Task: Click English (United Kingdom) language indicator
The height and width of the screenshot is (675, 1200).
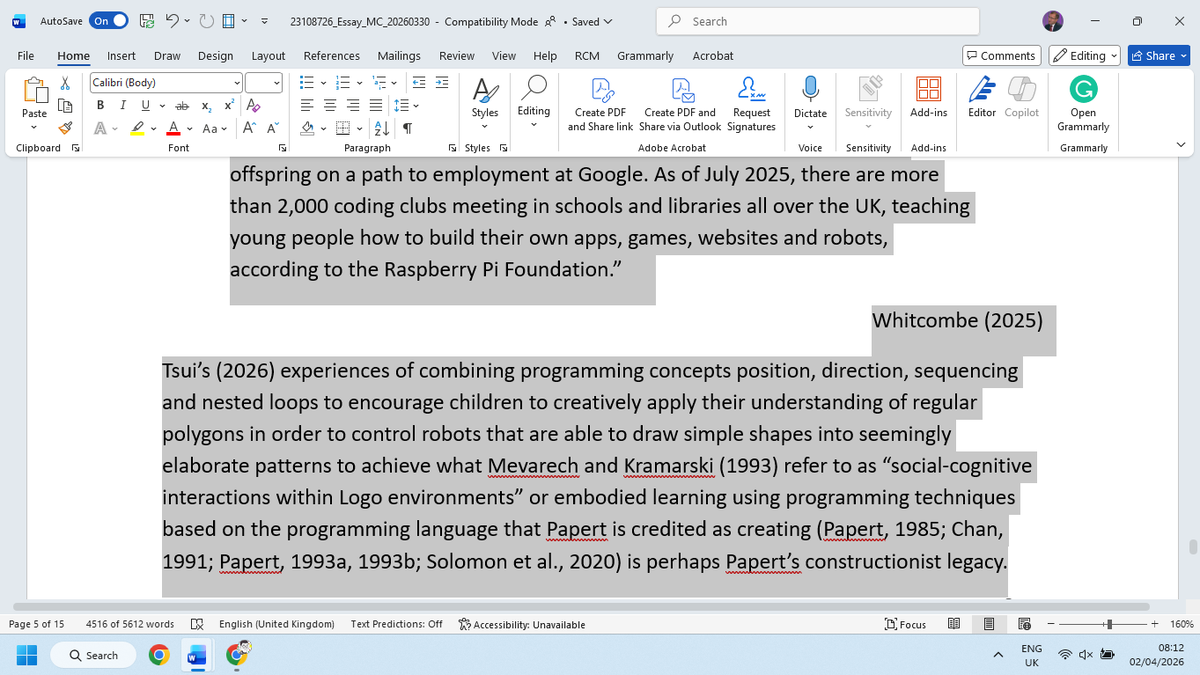Action: pos(277,624)
